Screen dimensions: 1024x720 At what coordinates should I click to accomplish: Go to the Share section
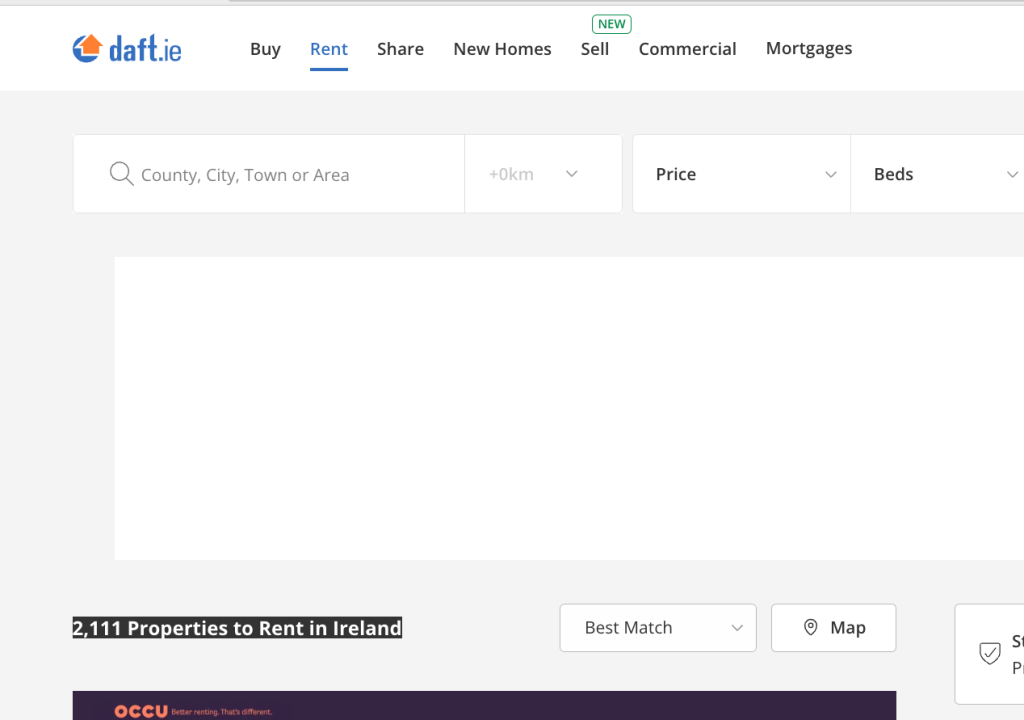click(400, 49)
